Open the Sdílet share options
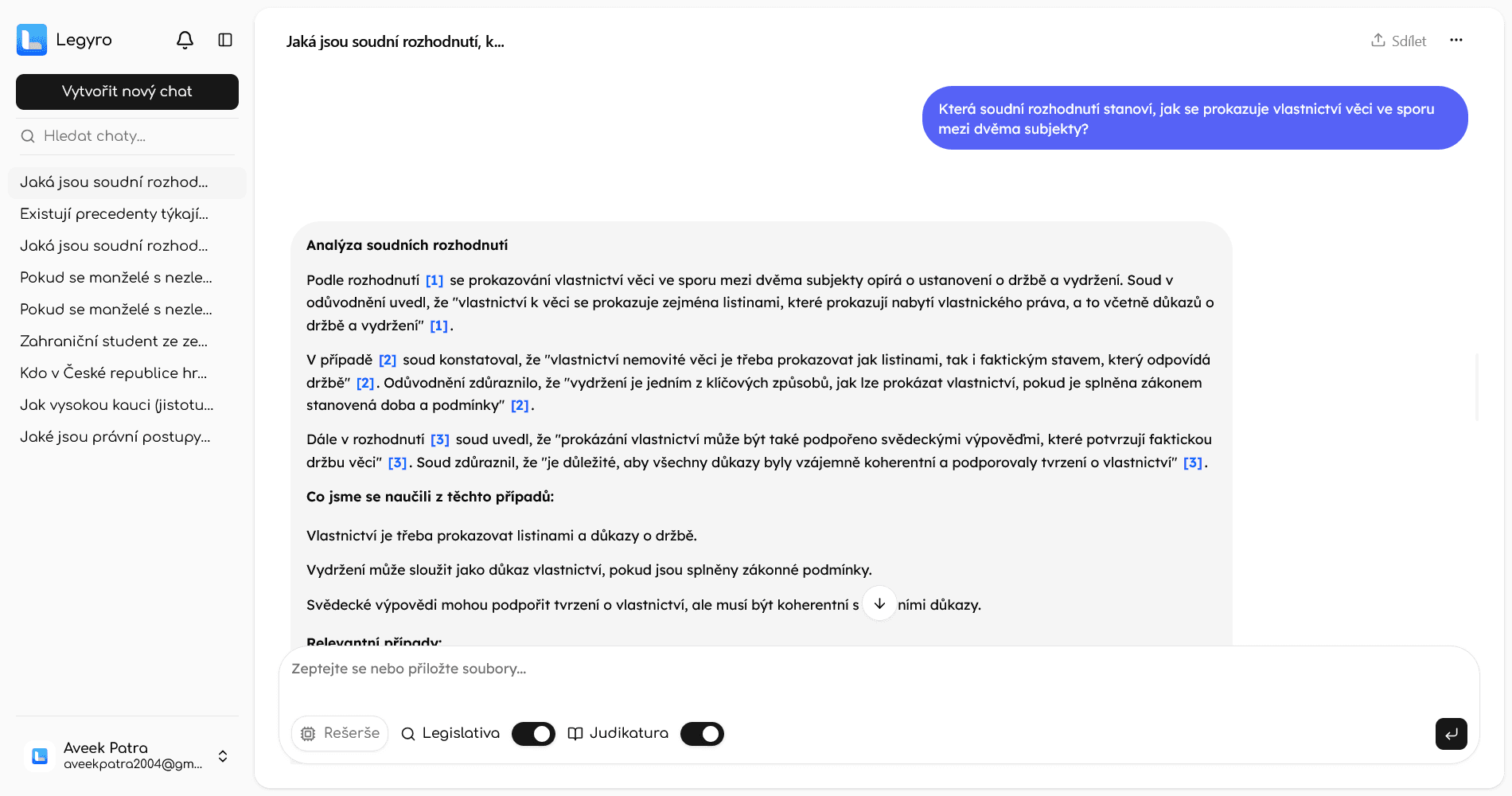Viewport: 1512px width, 796px height. point(1398,41)
